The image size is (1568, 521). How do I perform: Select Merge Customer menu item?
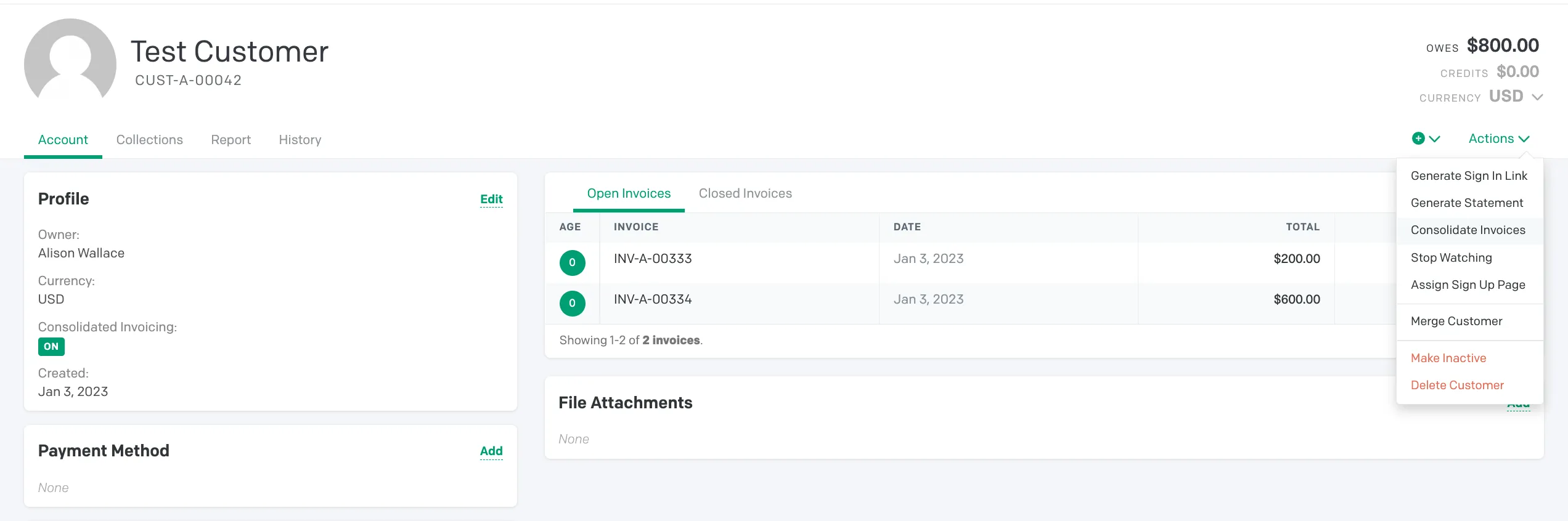[x=1456, y=321]
